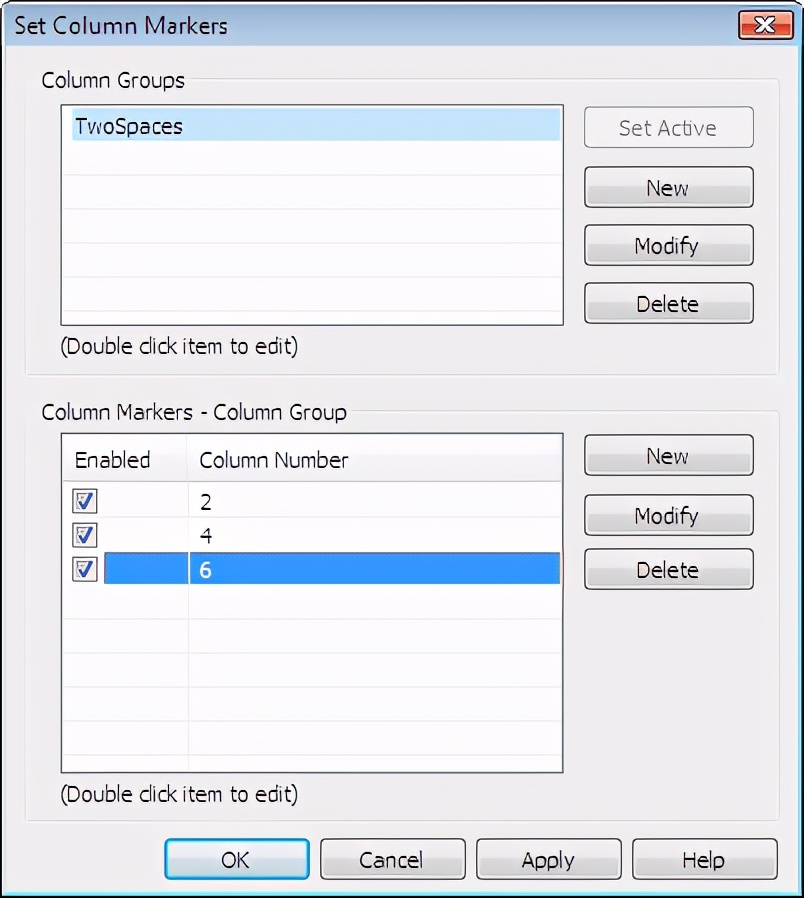Open Help for column markers

704,859
